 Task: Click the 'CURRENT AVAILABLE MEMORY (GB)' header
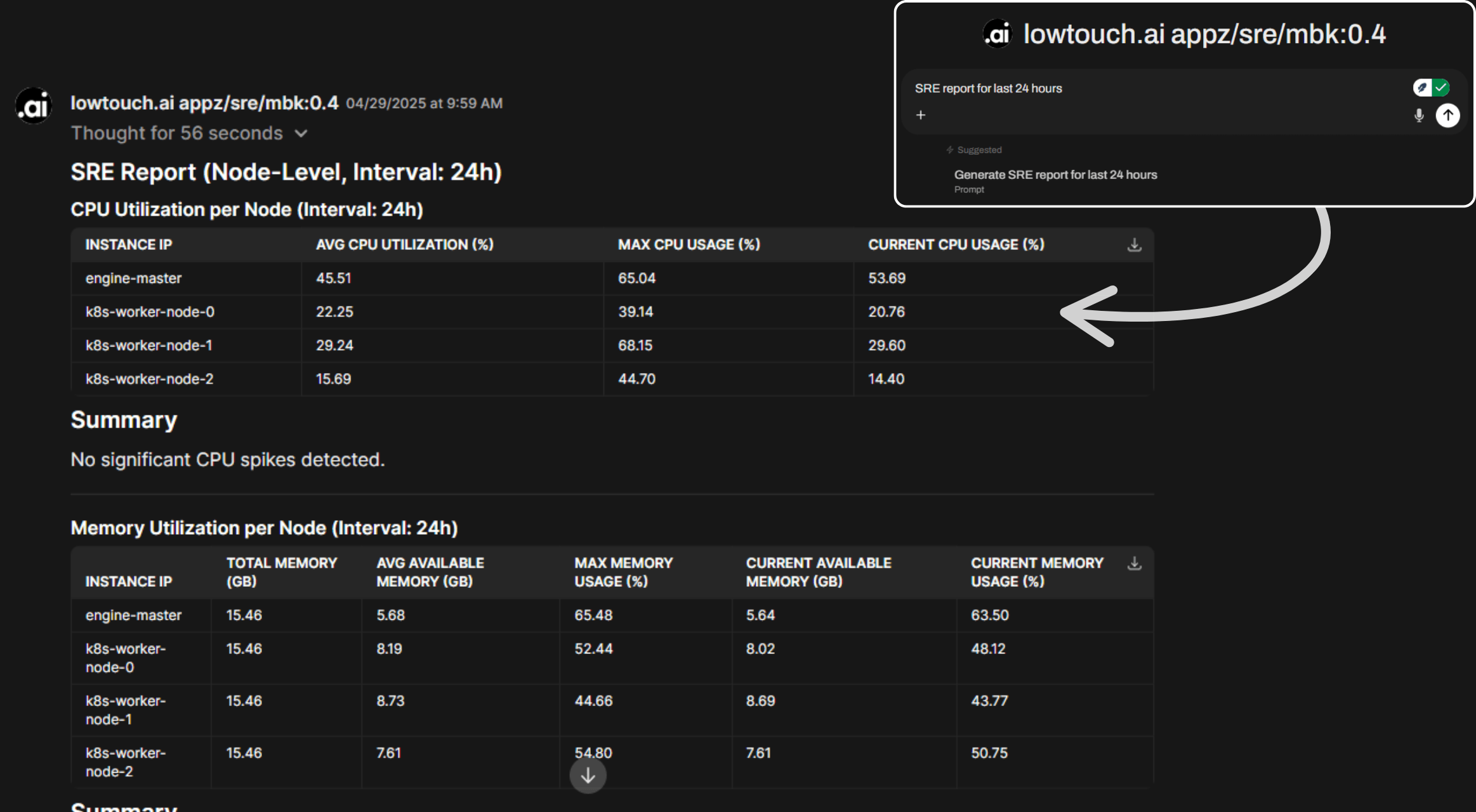pos(819,572)
